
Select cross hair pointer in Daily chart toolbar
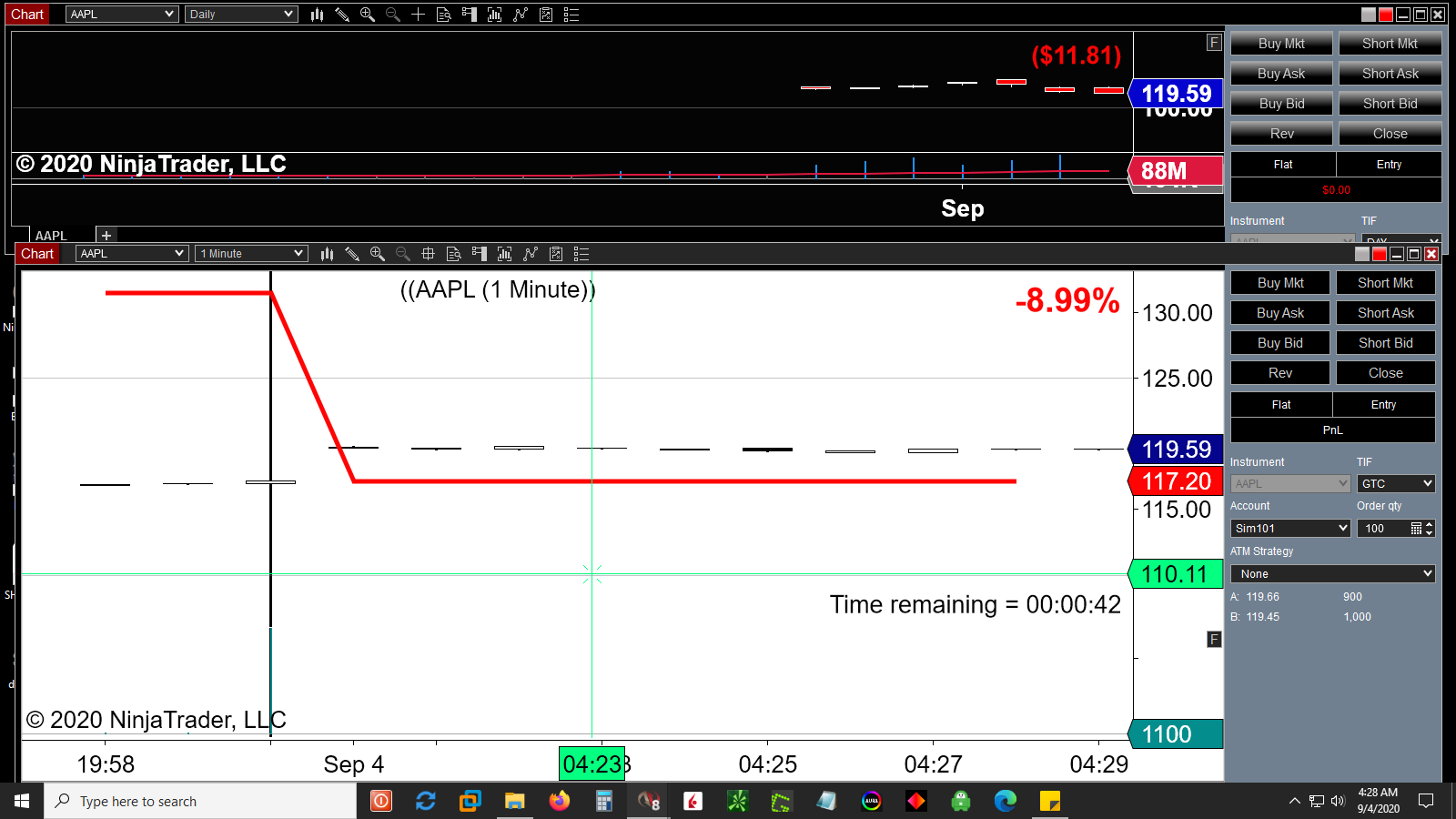tap(419, 15)
